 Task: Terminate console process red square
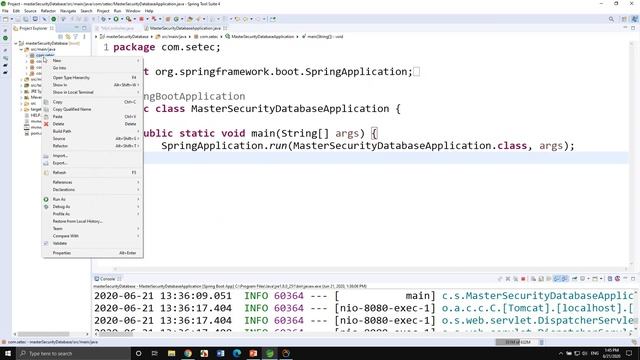[x=523, y=279]
